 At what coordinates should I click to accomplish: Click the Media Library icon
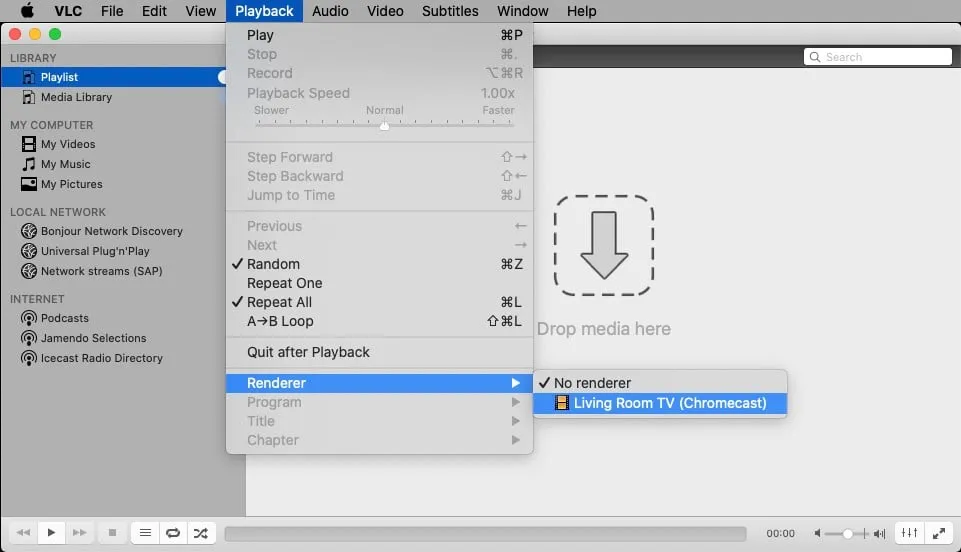[x=28, y=97]
